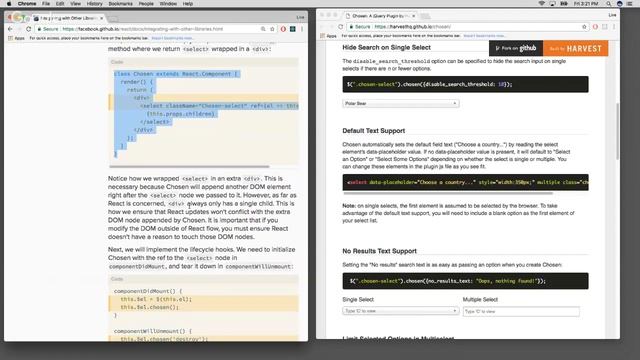Open the View menu
This screenshot has height=360, width=640.
76,4
